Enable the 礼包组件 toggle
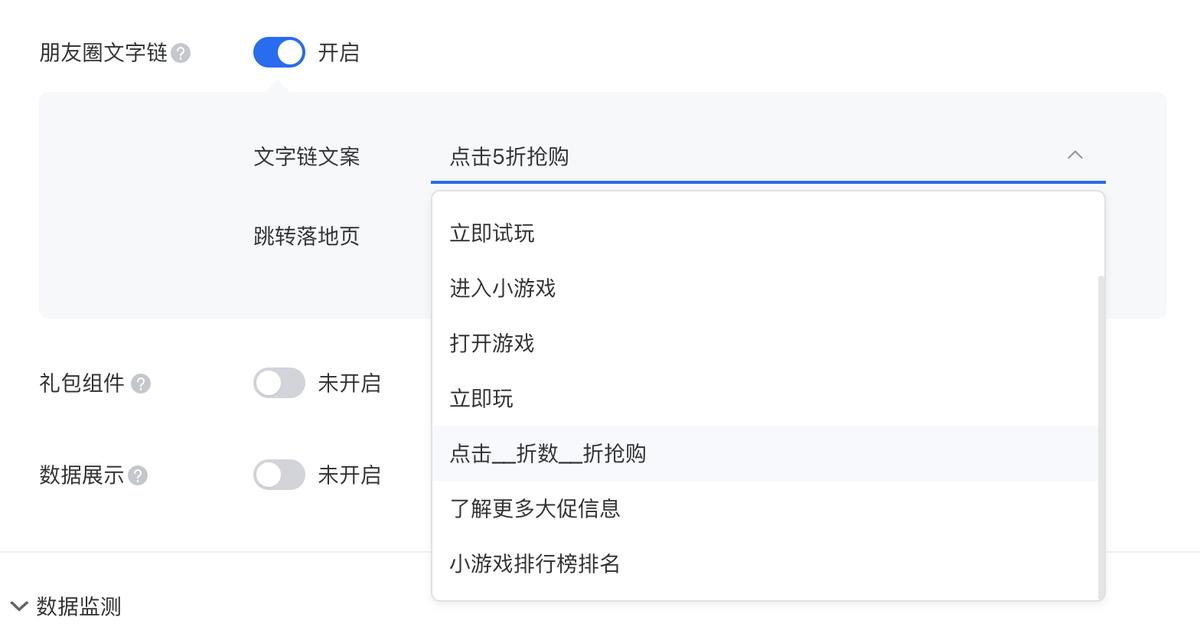 (x=279, y=383)
